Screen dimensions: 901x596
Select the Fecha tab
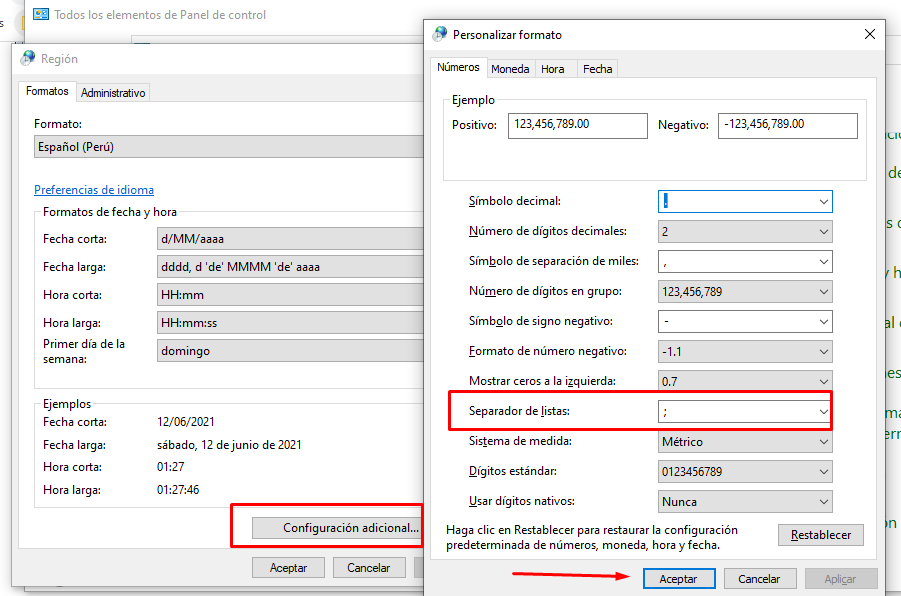pos(597,69)
